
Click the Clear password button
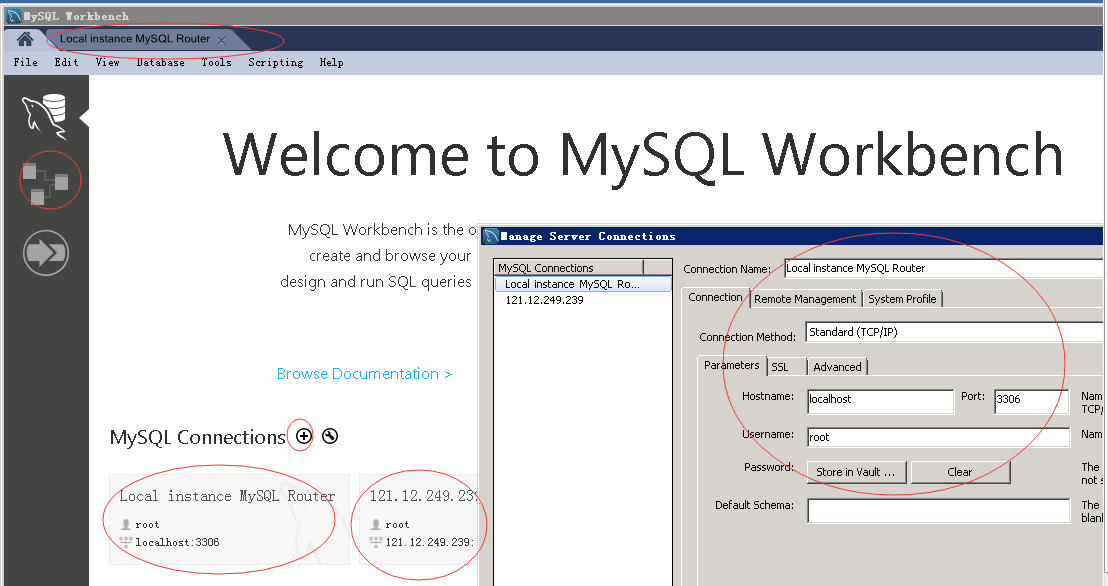tap(960, 472)
